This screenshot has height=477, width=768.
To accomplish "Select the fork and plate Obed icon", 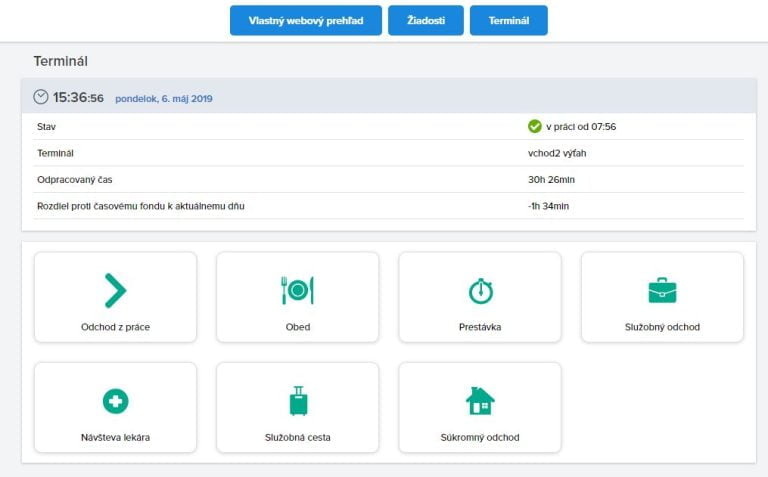I will pos(297,290).
